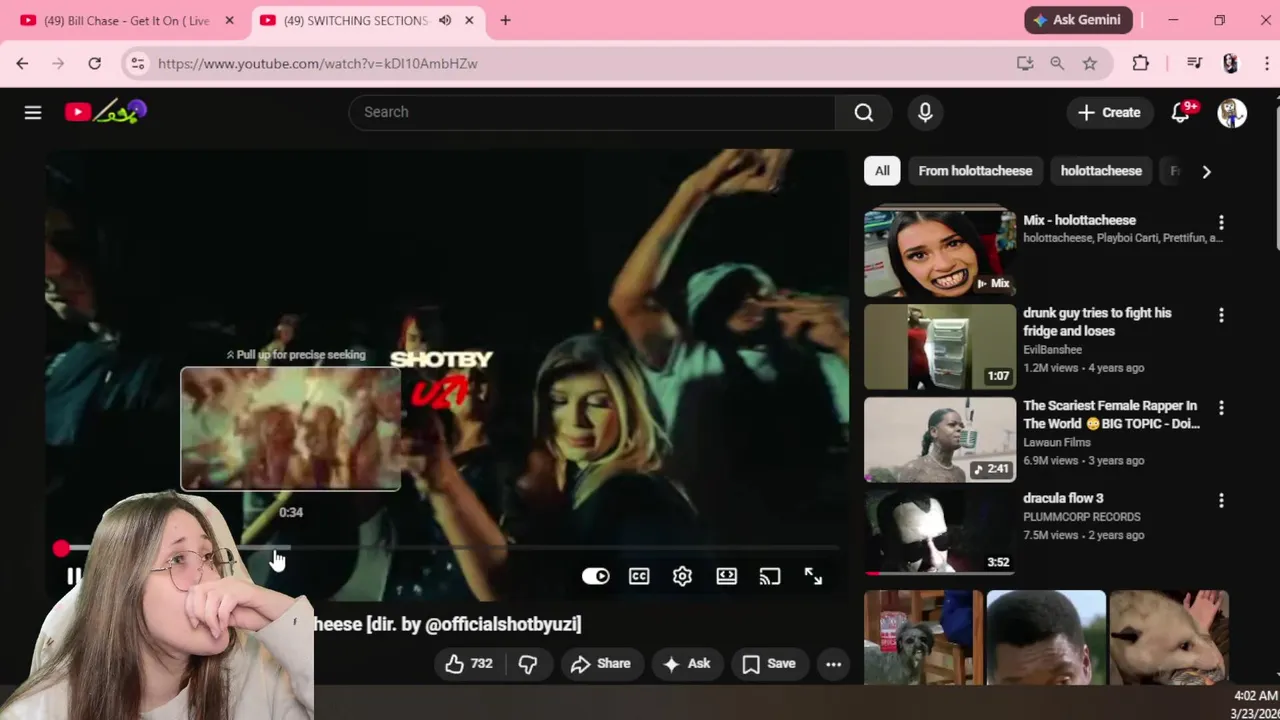Pause the video
Viewport: 1280px width, 720px height.
pos(73,576)
